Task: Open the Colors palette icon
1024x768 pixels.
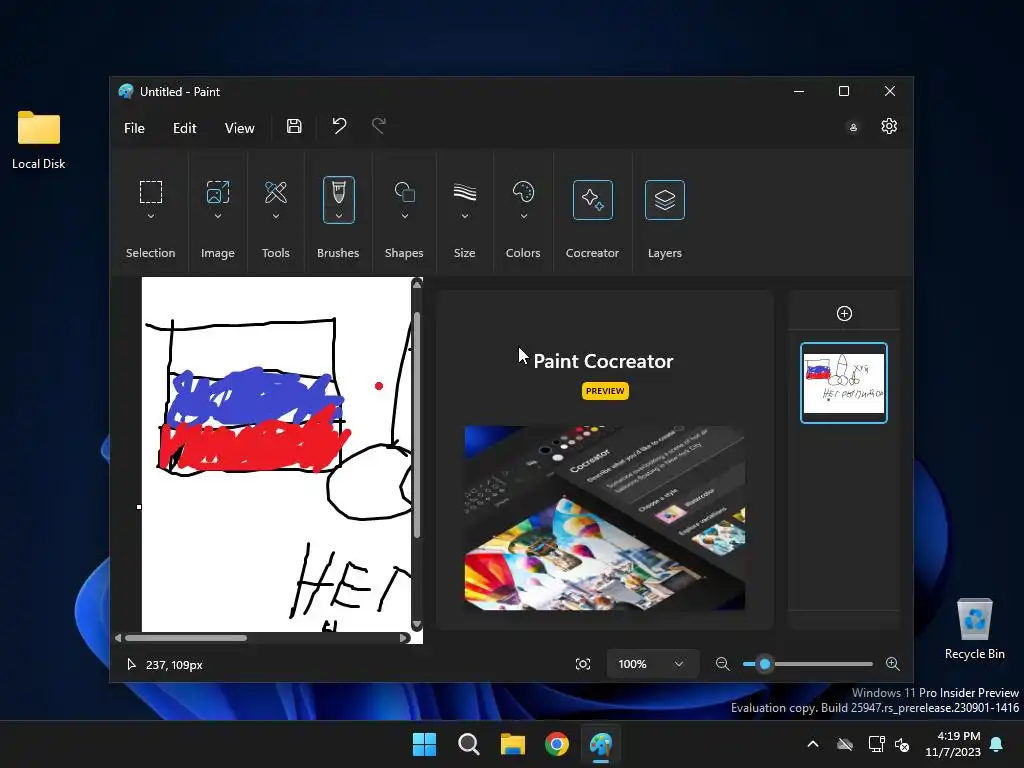Action: (523, 192)
